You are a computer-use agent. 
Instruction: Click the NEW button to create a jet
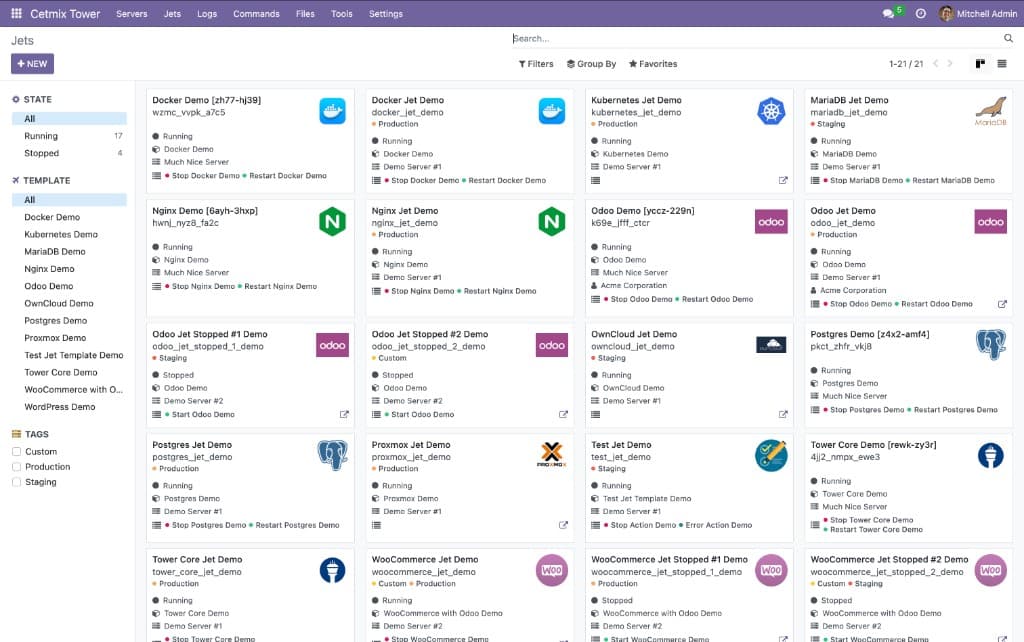[32, 63]
